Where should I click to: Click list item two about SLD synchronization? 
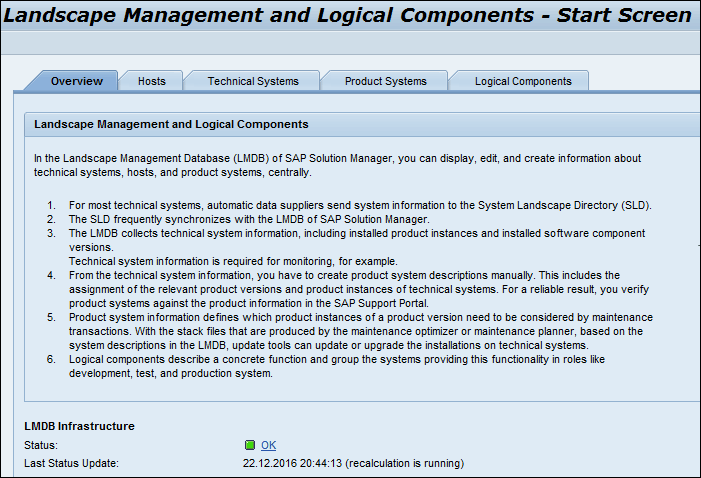click(x=249, y=219)
